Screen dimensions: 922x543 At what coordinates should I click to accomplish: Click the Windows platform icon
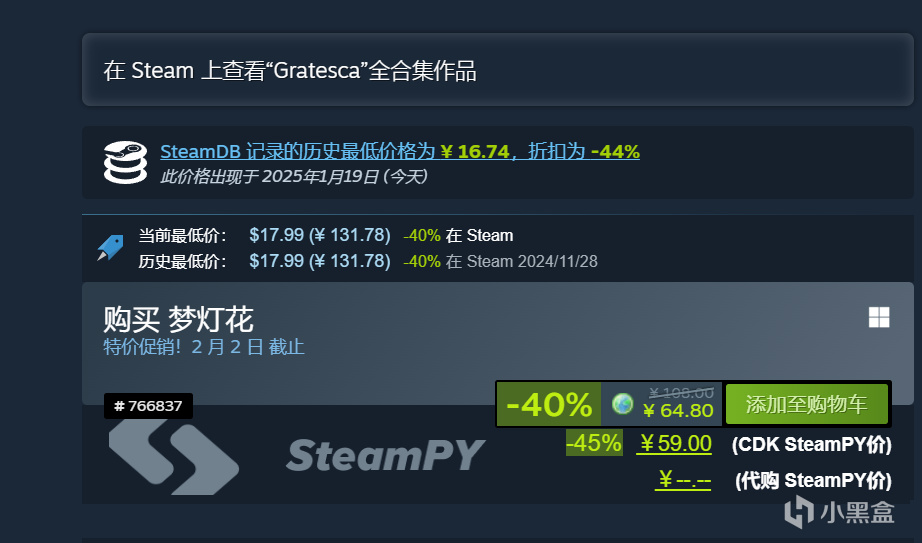click(x=879, y=317)
